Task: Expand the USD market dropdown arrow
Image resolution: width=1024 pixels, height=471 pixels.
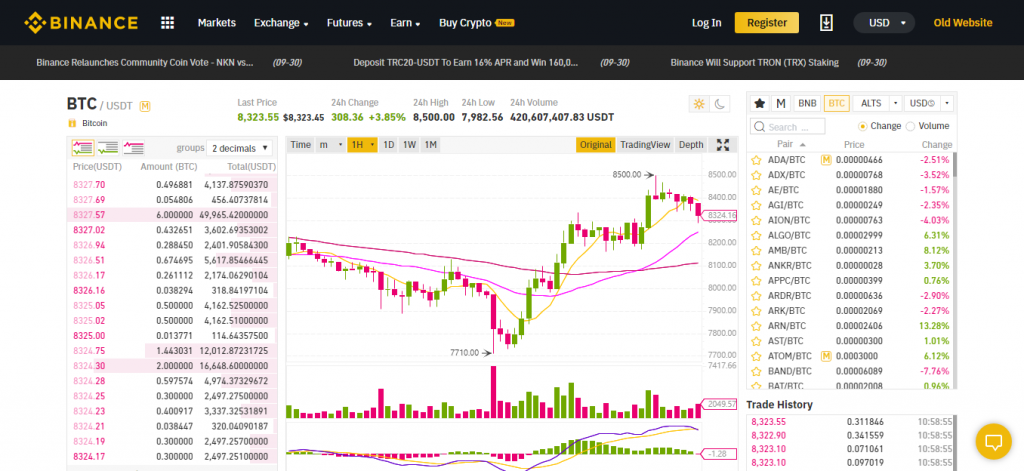Action: click(x=947, y=103)
